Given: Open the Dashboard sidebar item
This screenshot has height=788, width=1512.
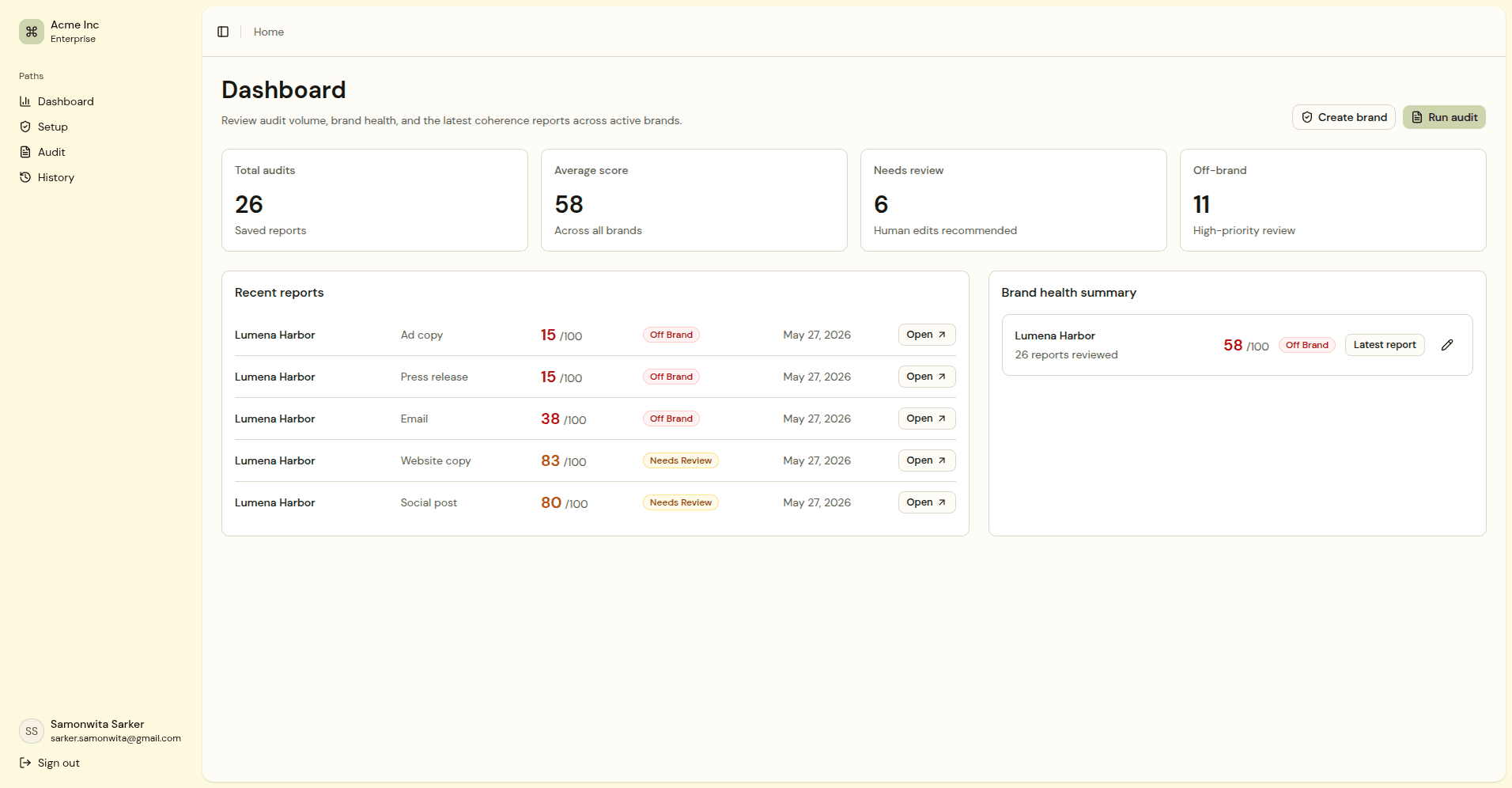Looking at the screenshot, I should tap(101, 101).
